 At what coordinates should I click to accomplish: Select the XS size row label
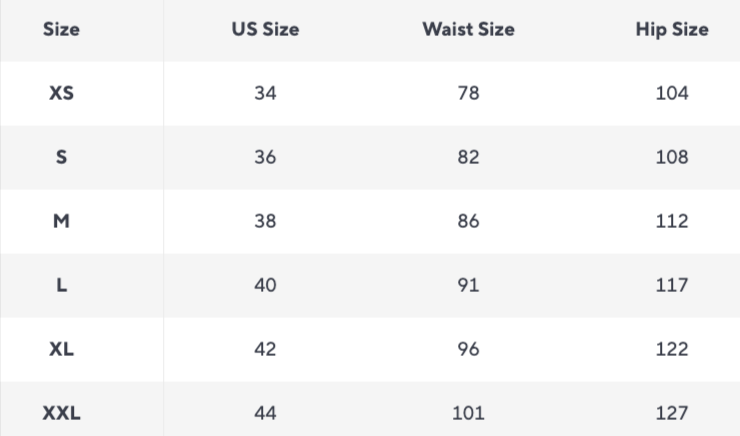(61, 93)
